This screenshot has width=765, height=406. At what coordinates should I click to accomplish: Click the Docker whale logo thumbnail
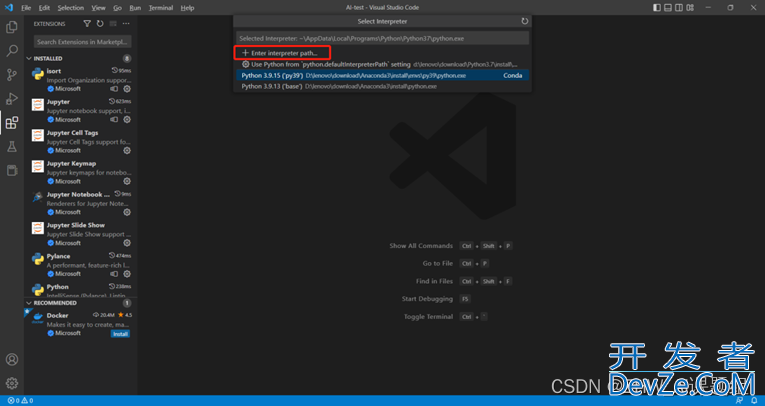(38, 317)
